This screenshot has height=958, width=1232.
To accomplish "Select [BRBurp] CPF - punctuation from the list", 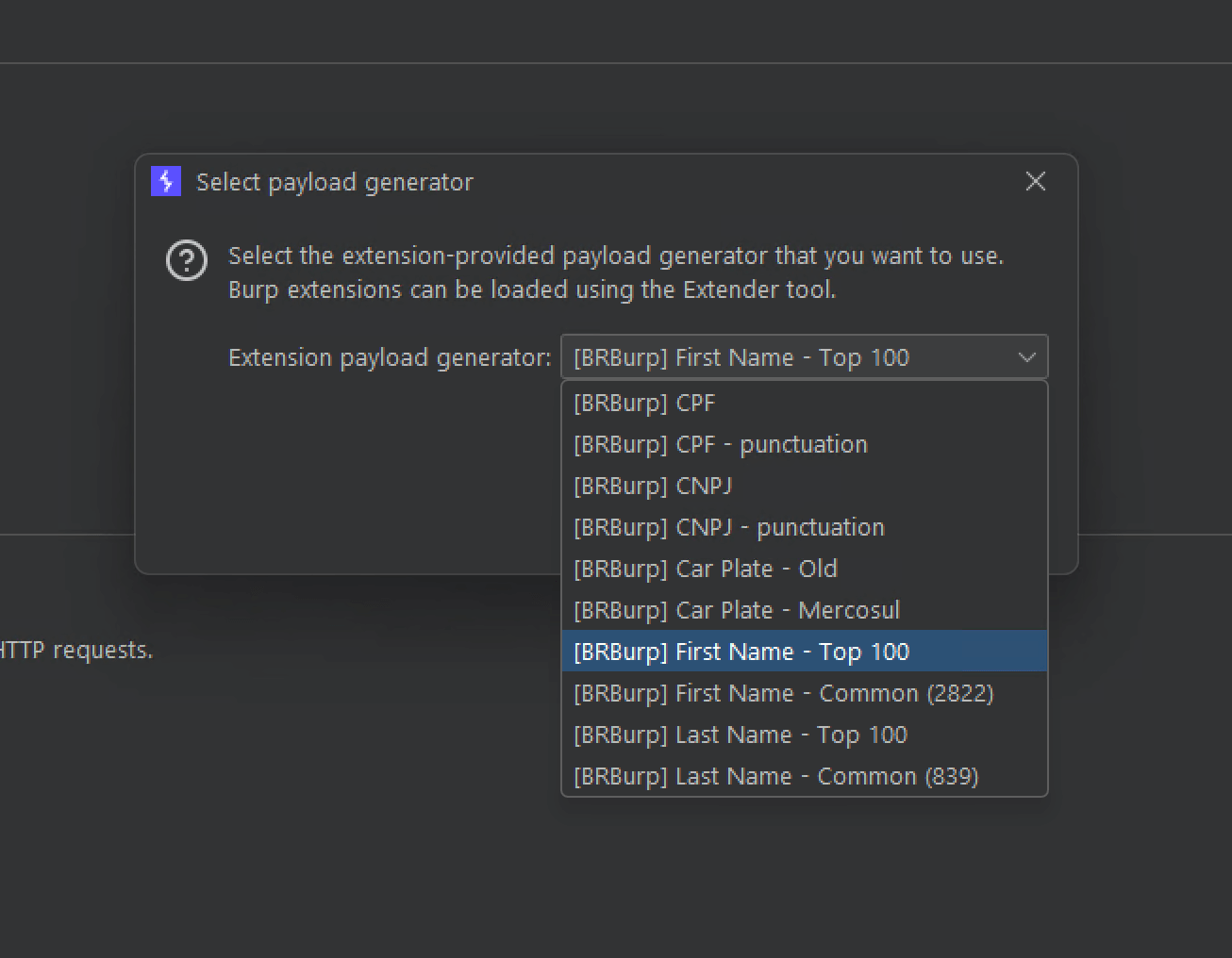I will (x=804, y=444).
